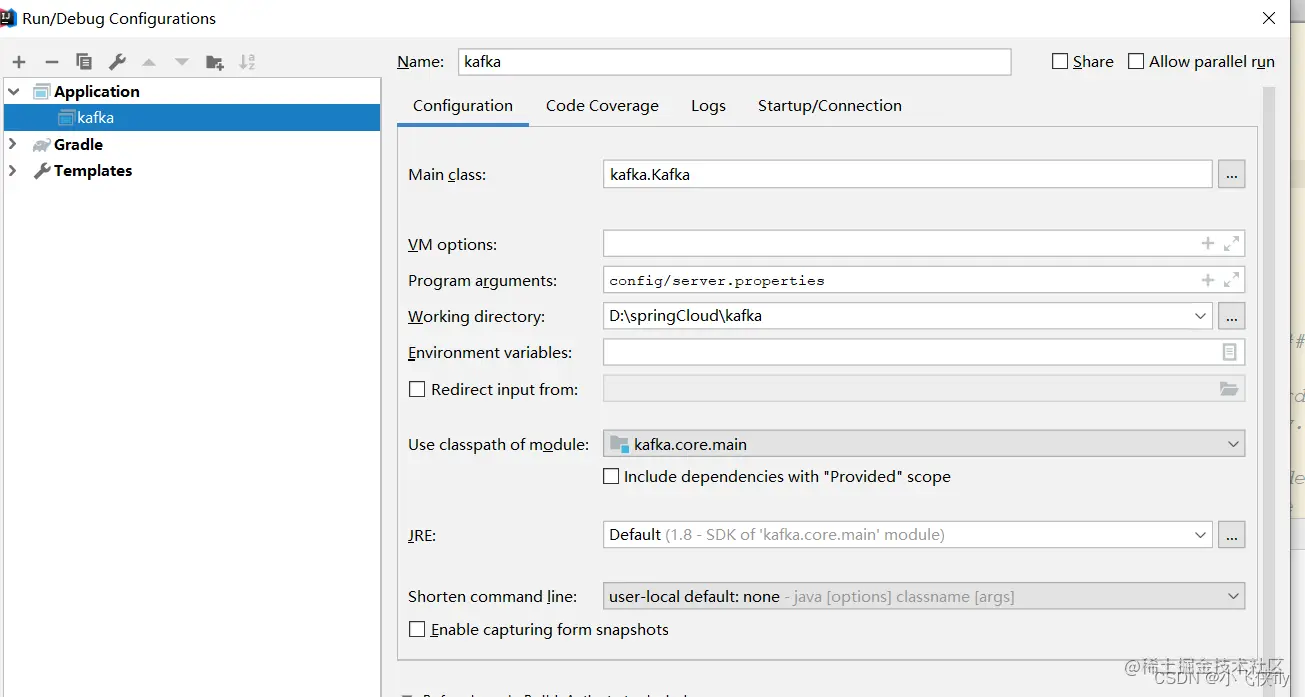Viewport: 1305px width, 697px height.
Task: Remove configuration with minus icon
Action: coord(52,62)
